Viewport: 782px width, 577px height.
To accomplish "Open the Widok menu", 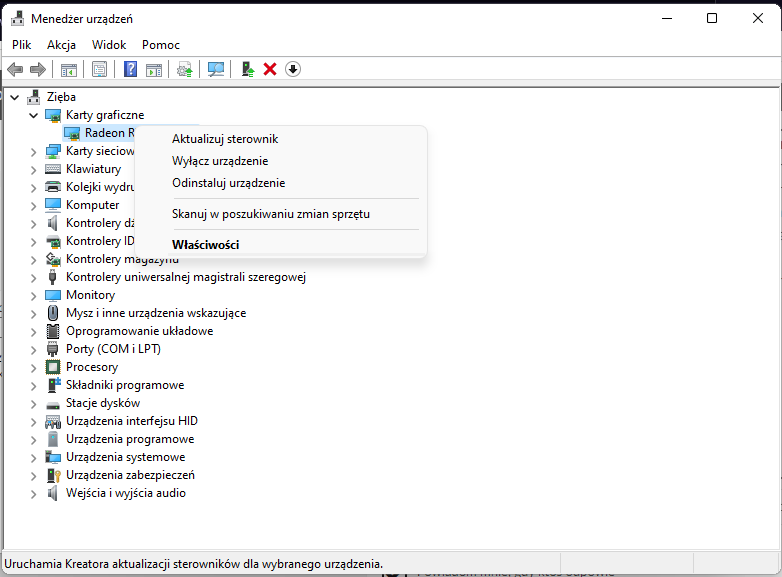I will [x=109, y=45].
